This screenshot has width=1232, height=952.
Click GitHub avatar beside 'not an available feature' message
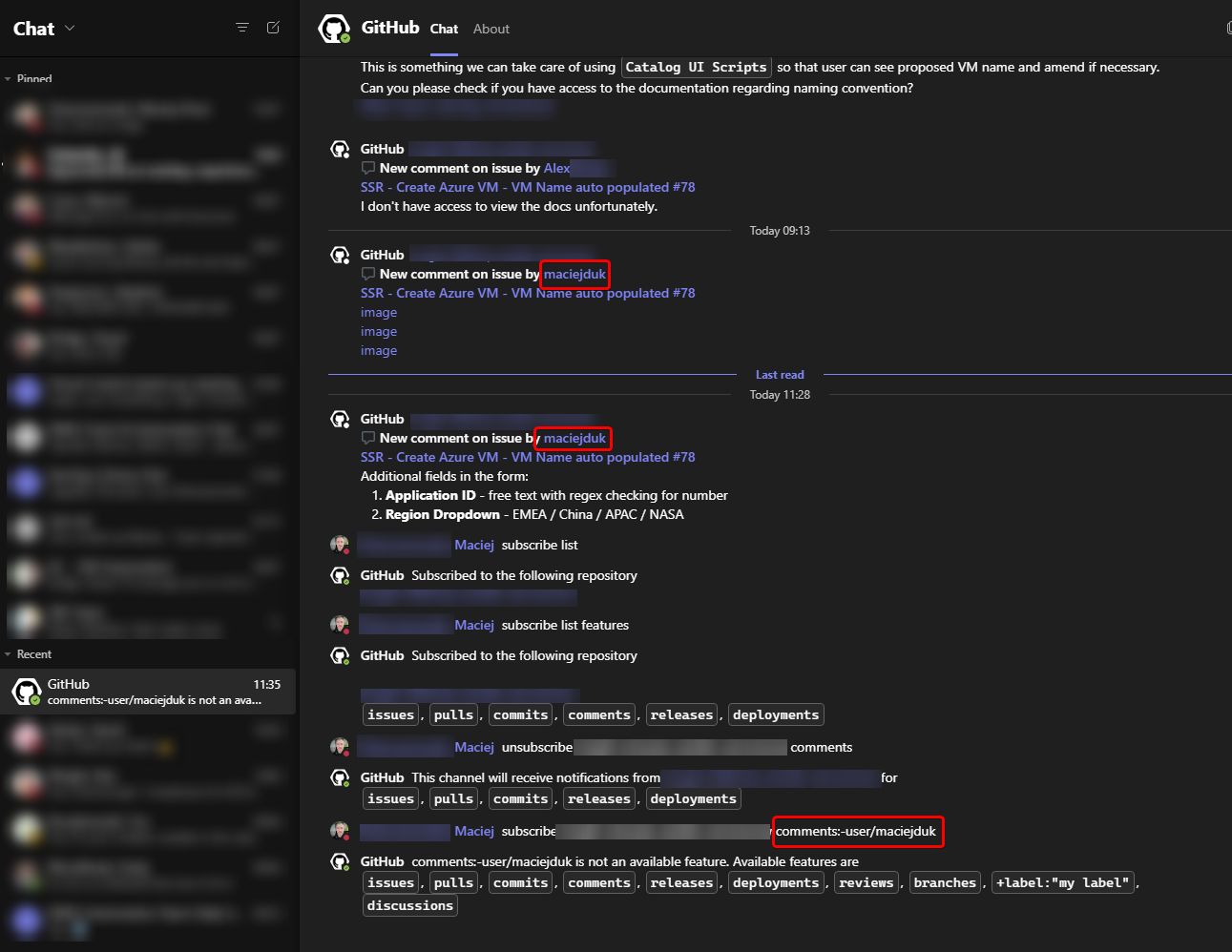[x=340, y=861]
